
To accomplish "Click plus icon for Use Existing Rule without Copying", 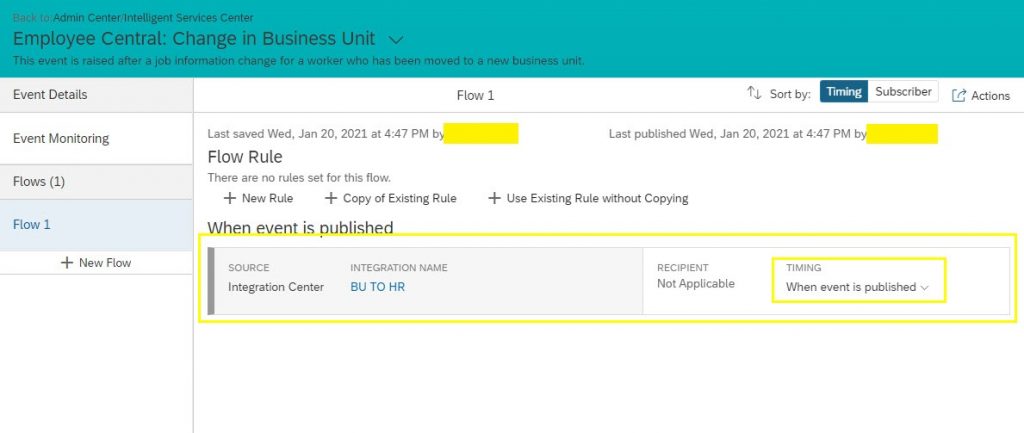I will tap(494, 198).
